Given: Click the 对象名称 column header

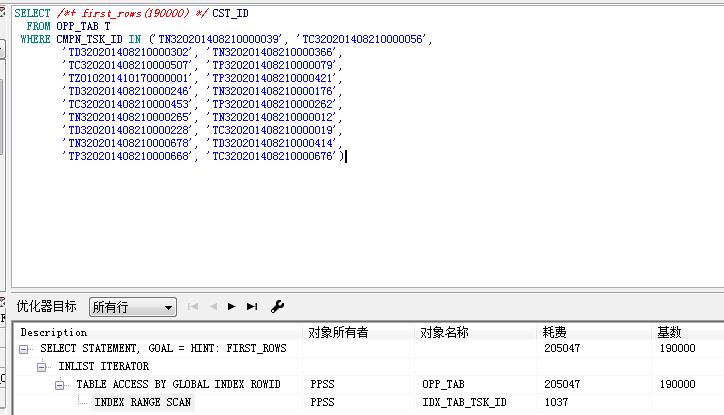Looking at the screenshot, I should 444,332.
